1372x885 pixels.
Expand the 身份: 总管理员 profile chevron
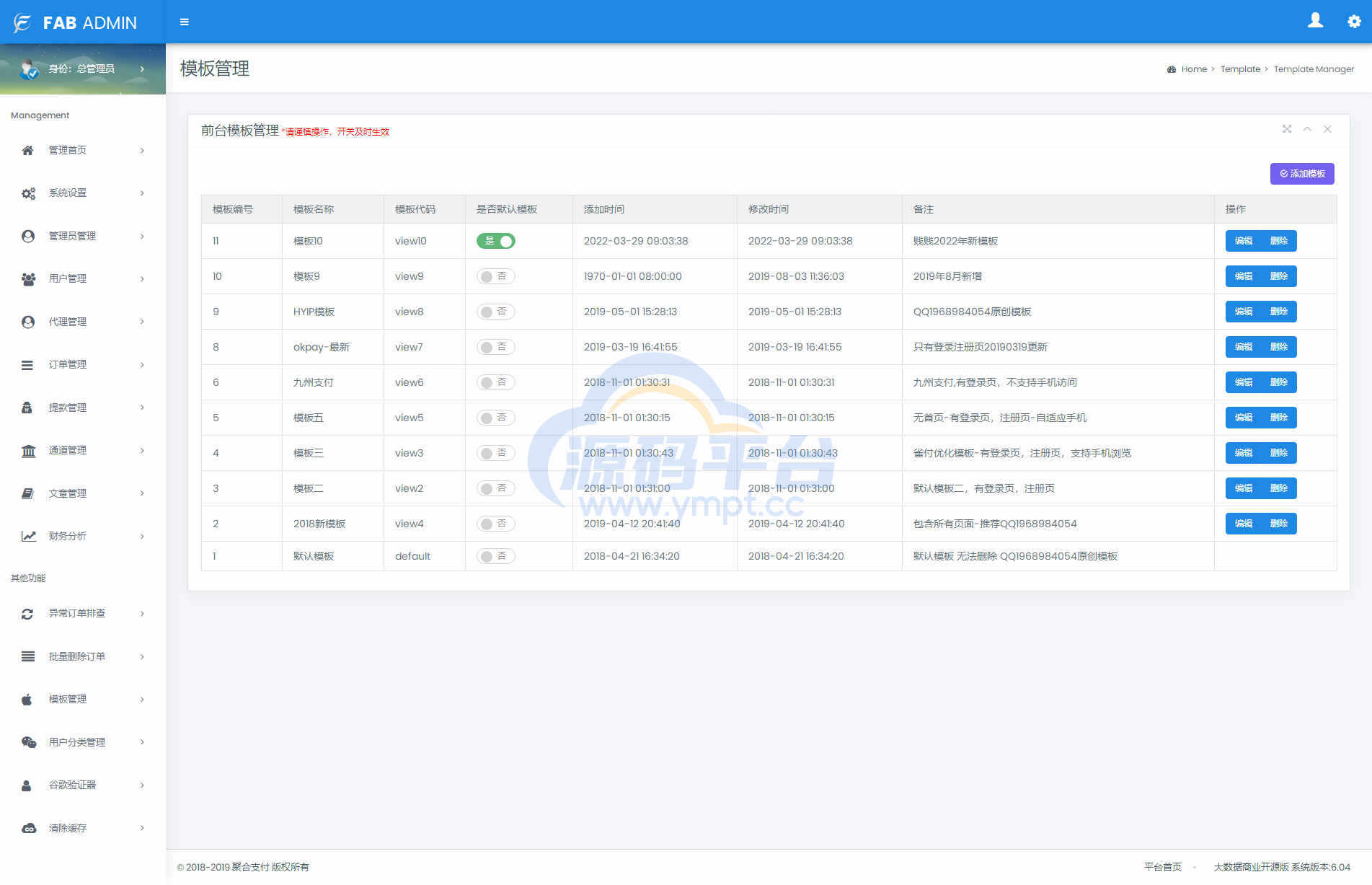coord(142,69)
